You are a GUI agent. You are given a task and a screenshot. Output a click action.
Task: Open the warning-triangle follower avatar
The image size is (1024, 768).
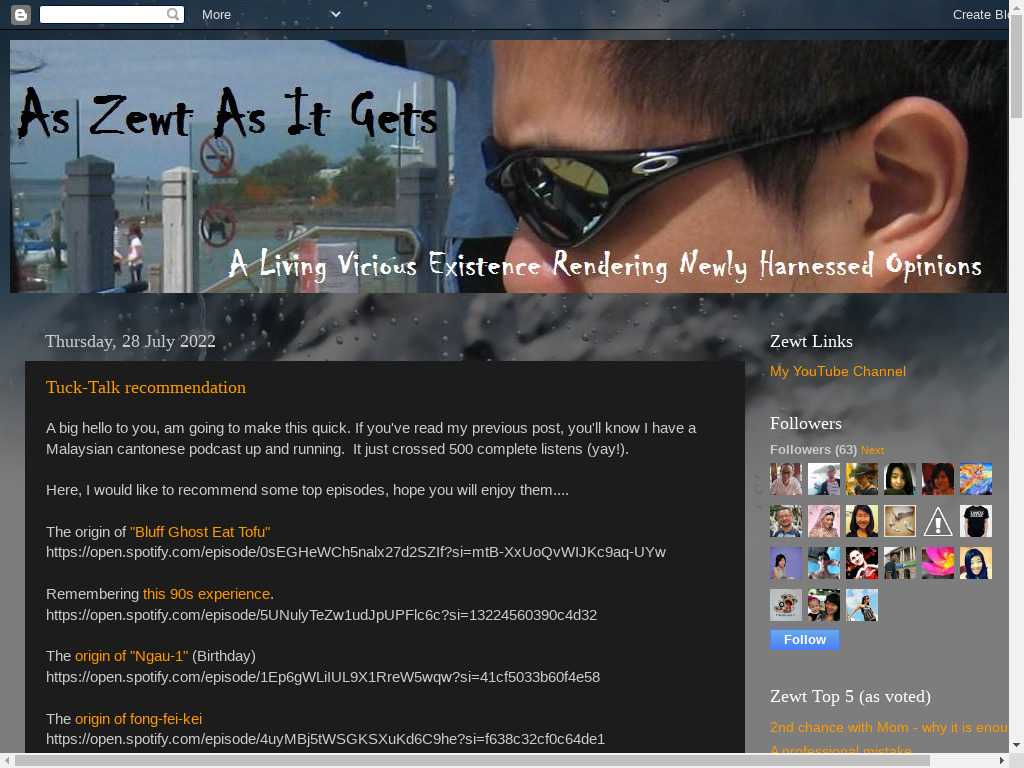(938, 521)
